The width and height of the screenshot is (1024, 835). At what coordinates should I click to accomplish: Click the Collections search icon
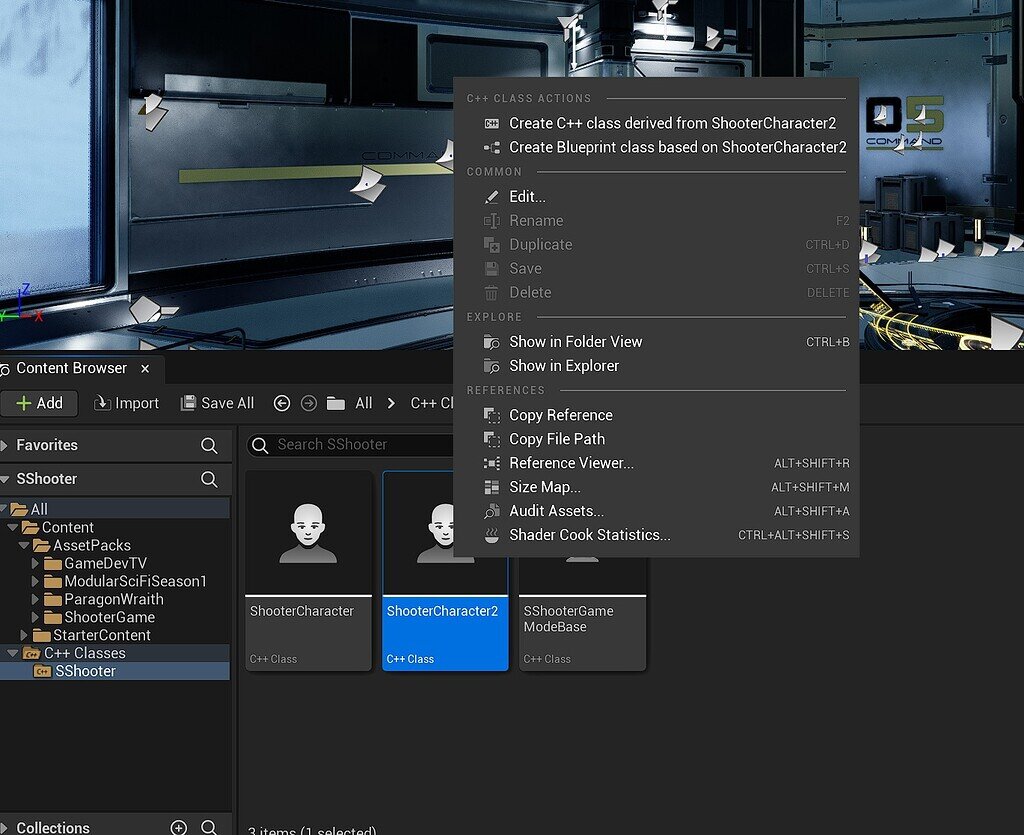tap(209, 827)
